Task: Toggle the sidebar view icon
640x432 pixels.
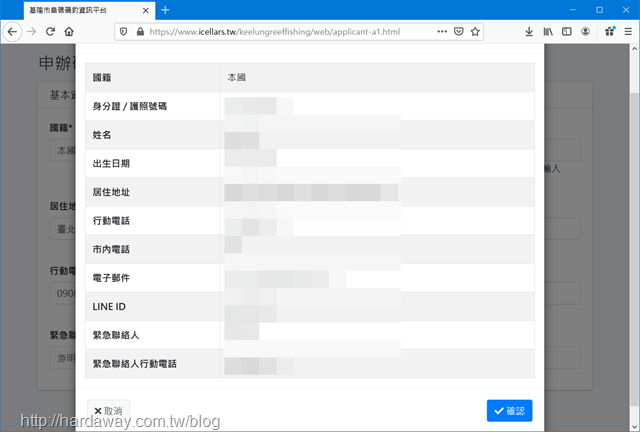Action: [x=567, y=31]
